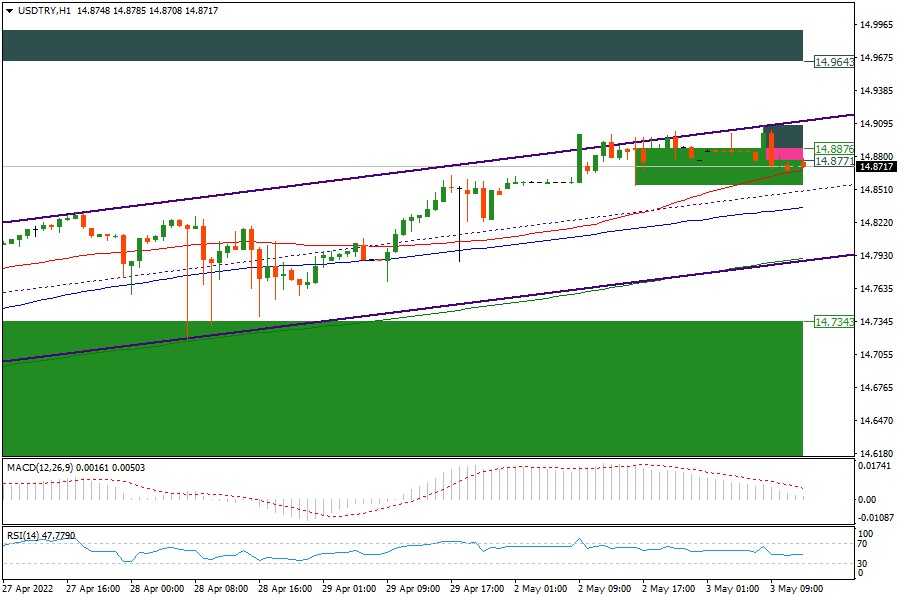This screenshot has height=600, width=900.
Task: Click the 14.8771 price level tag
Action: (x=834, y=160)
